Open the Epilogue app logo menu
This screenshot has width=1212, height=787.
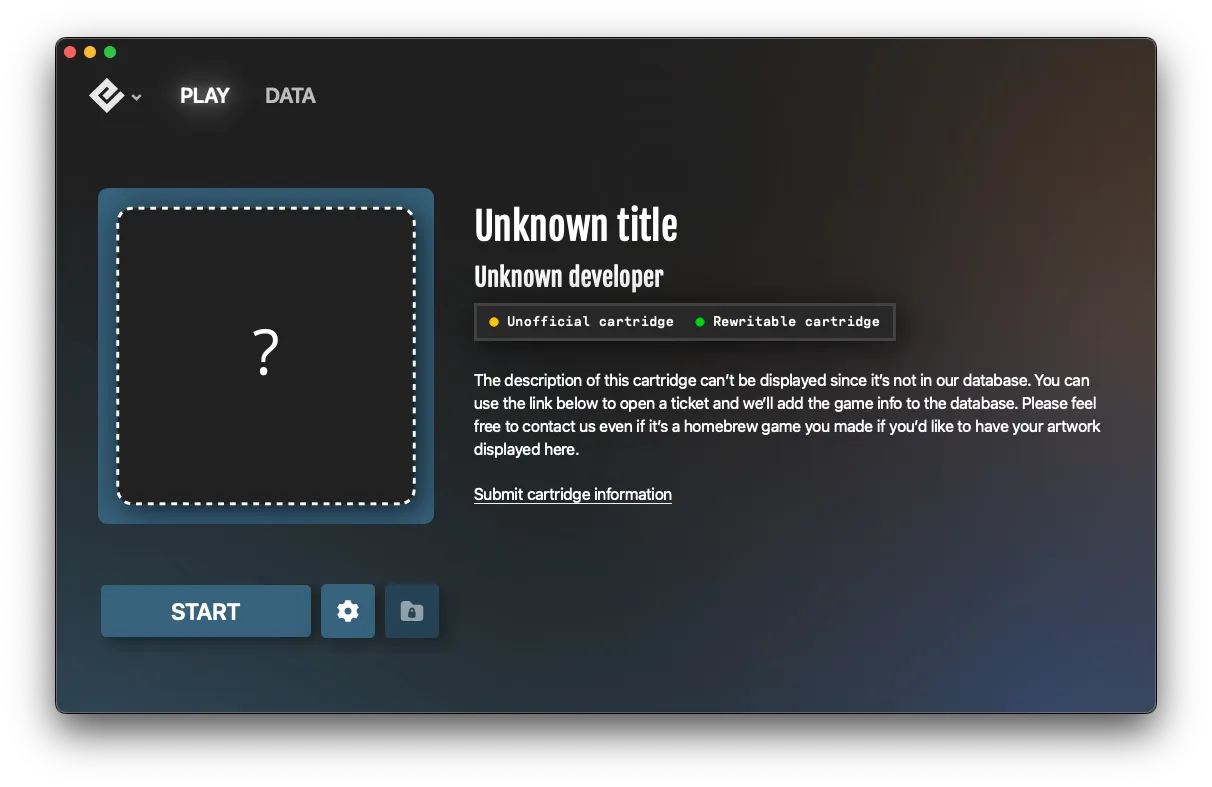(x=115, y=96)
